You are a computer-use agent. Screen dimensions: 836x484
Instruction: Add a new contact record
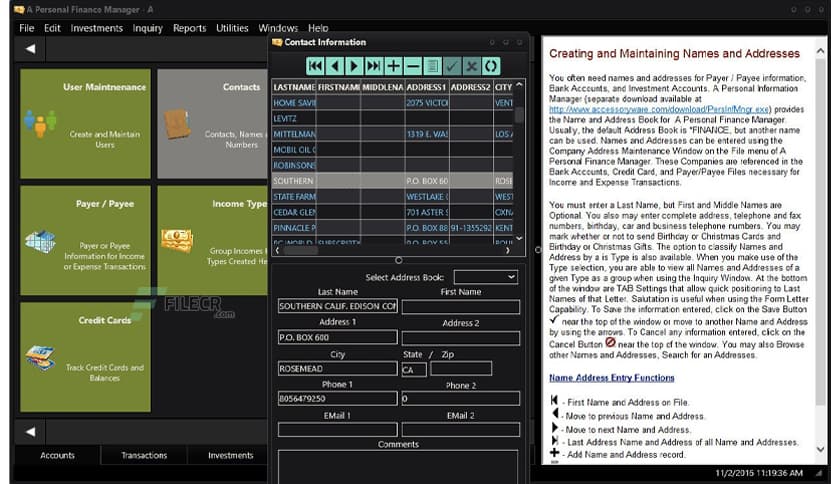click(x=393, y=66)
